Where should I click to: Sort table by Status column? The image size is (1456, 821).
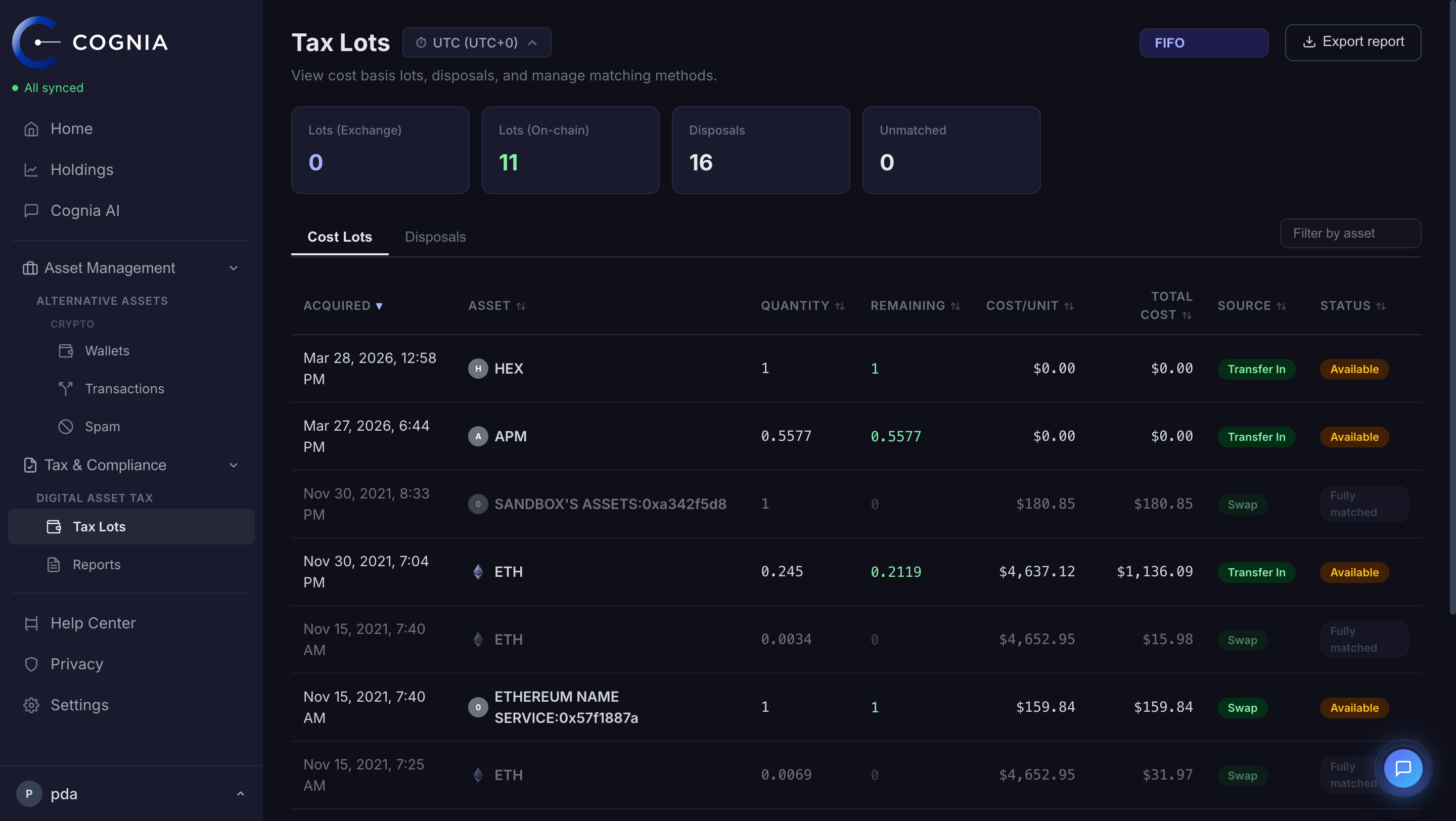coord(1352,306)
